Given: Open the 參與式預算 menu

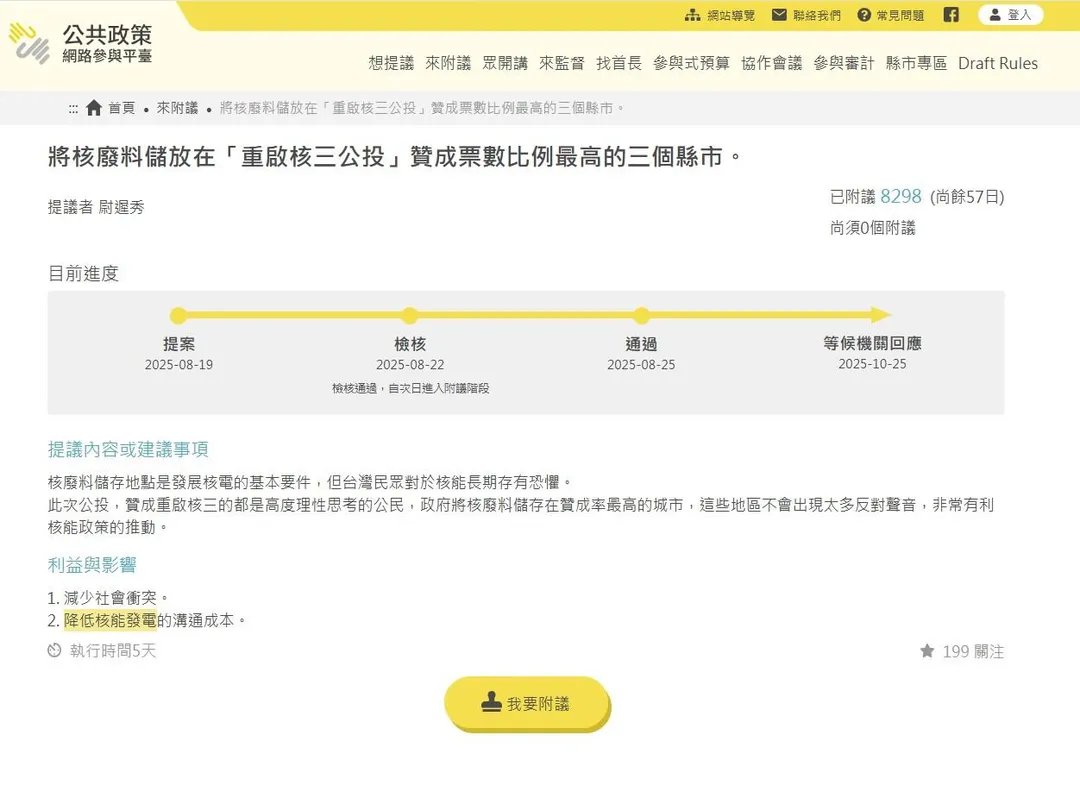Looking at the screenshot, I should 691,63.
